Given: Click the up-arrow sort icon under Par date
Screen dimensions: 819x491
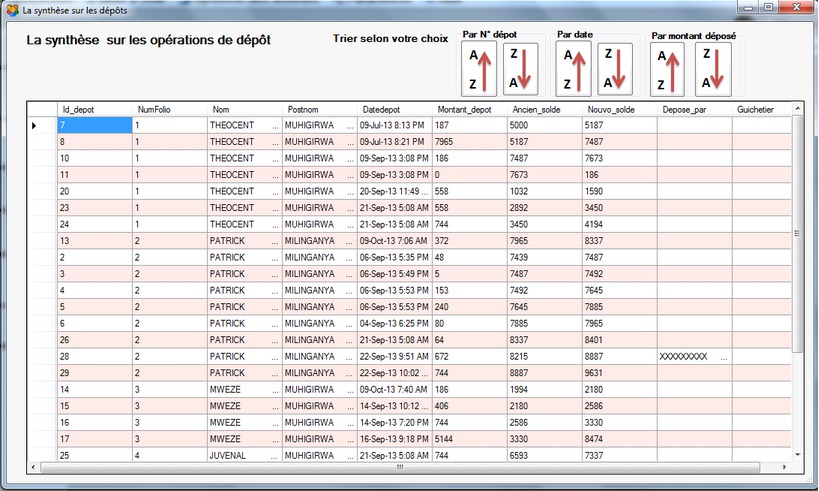Looking at the screenshot, I should (x=574, y=69).
